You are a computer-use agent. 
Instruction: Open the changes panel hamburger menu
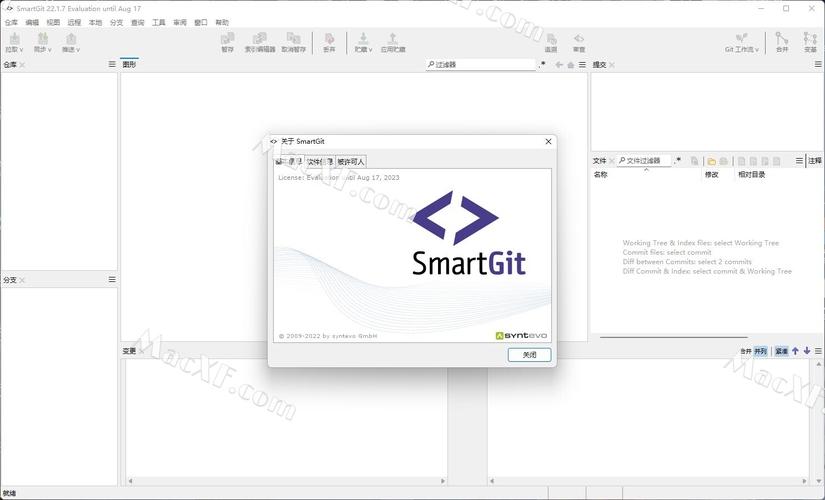point(818,351)
